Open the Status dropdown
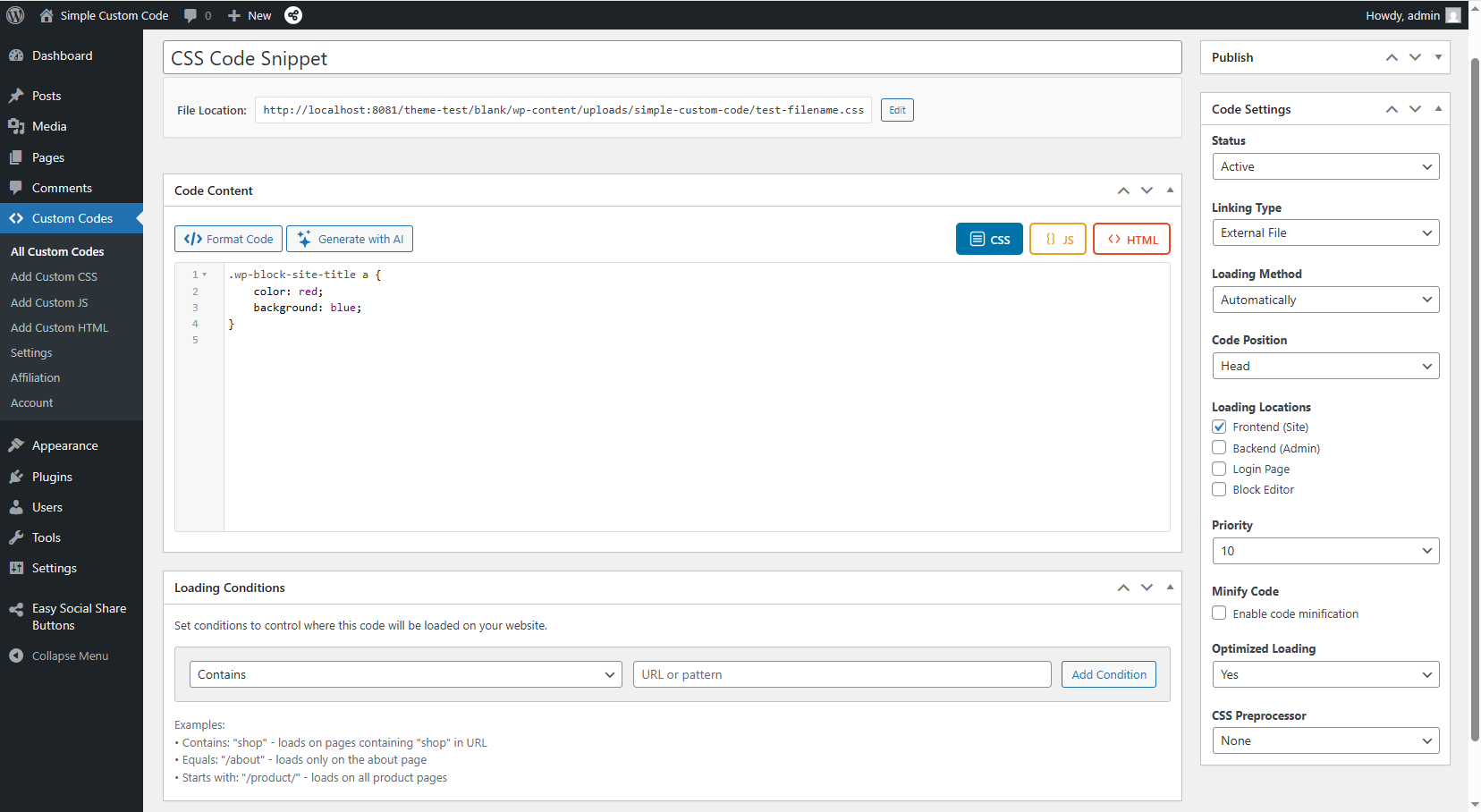The image size is (1481, 812). pos(1325,166)
